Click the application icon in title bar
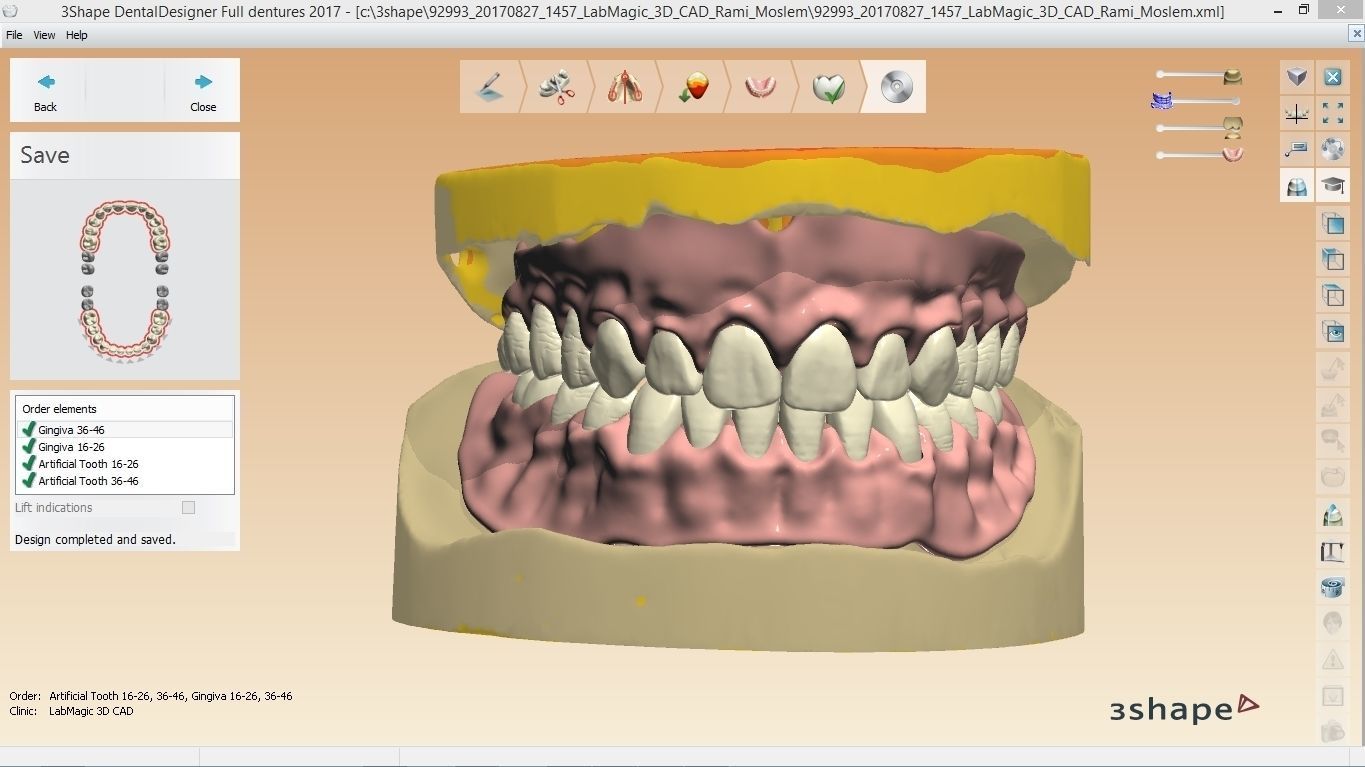1365x767 pixels. coord(10,11)
